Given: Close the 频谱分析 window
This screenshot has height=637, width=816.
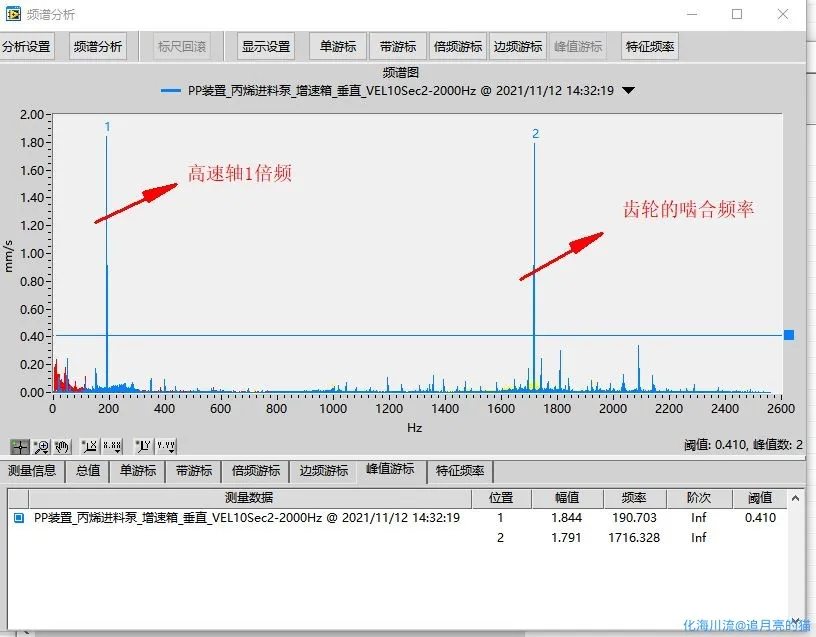Looking at the screenshot, I should tap(783, 14).
